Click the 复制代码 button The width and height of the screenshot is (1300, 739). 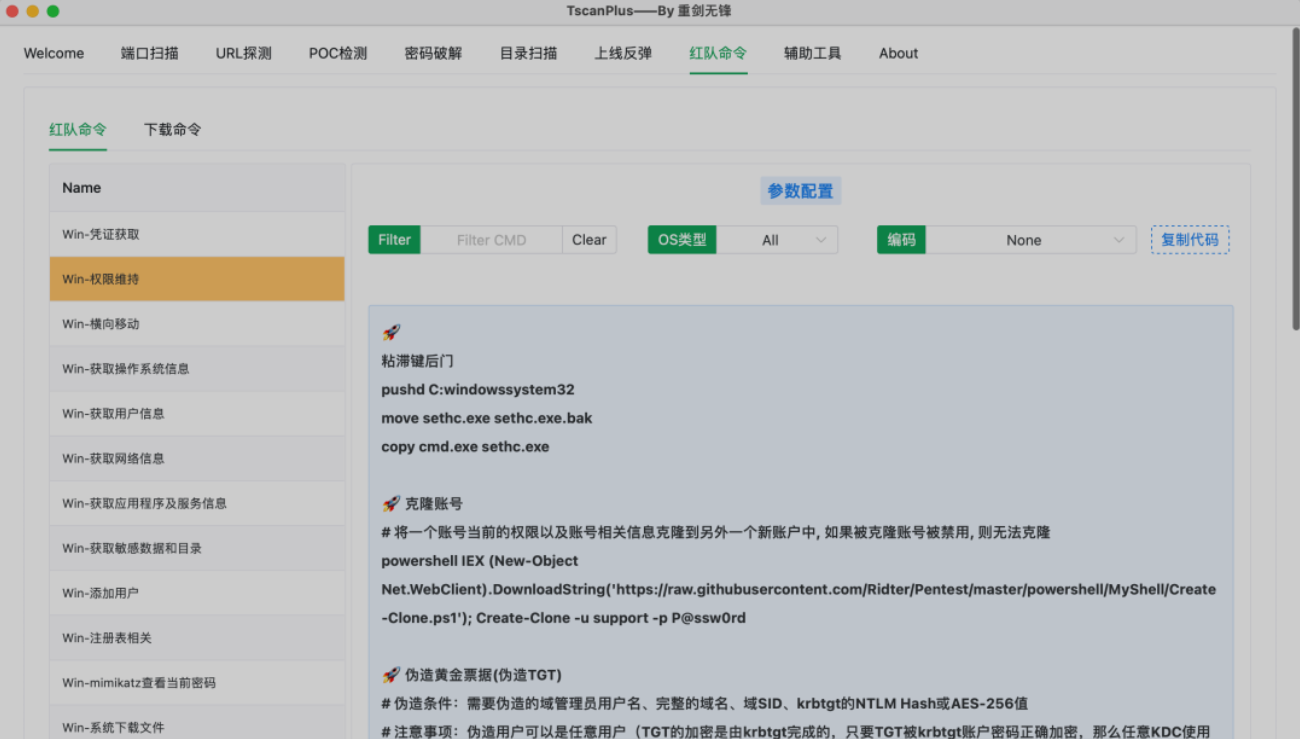[x=1190, y=240]
